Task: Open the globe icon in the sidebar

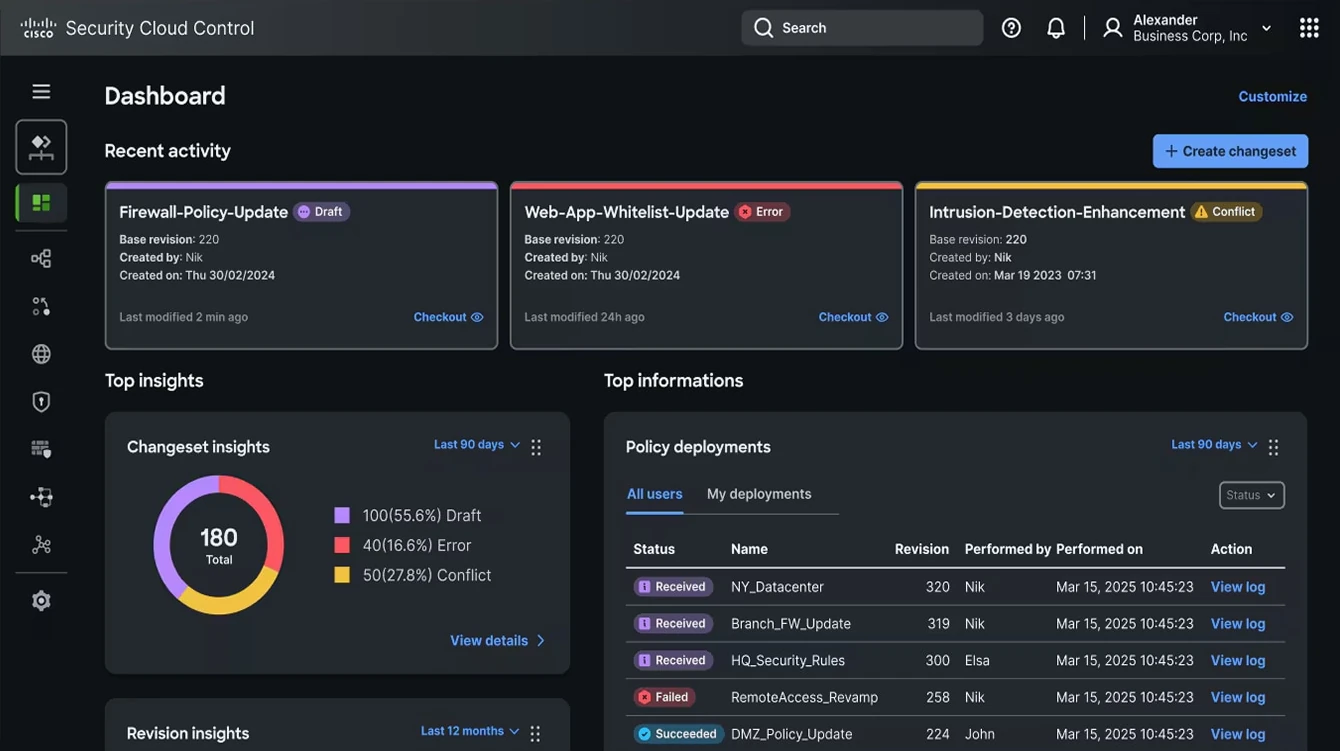Action: point(41,354)
